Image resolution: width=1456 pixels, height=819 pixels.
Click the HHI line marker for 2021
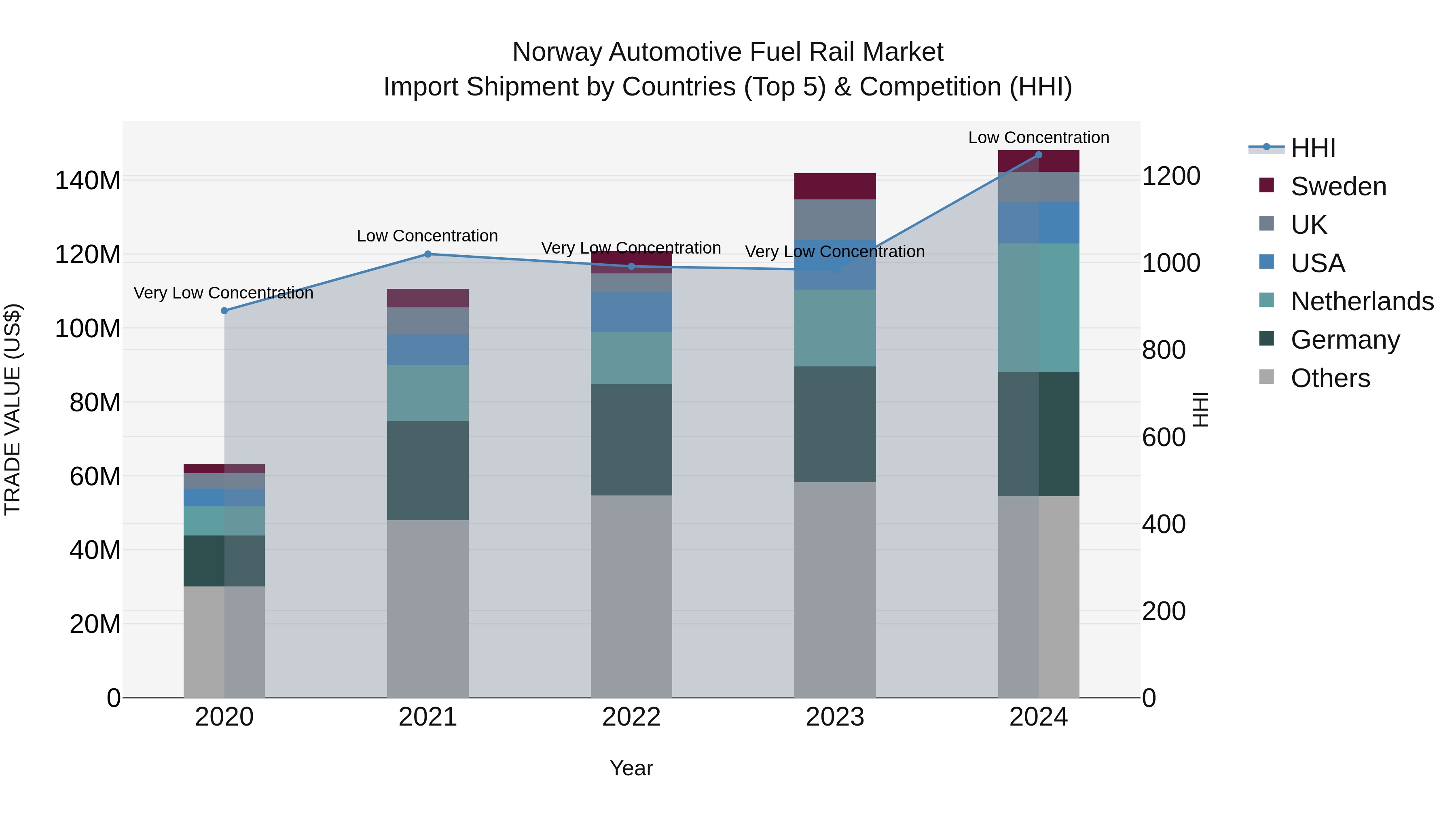[428, 254]
